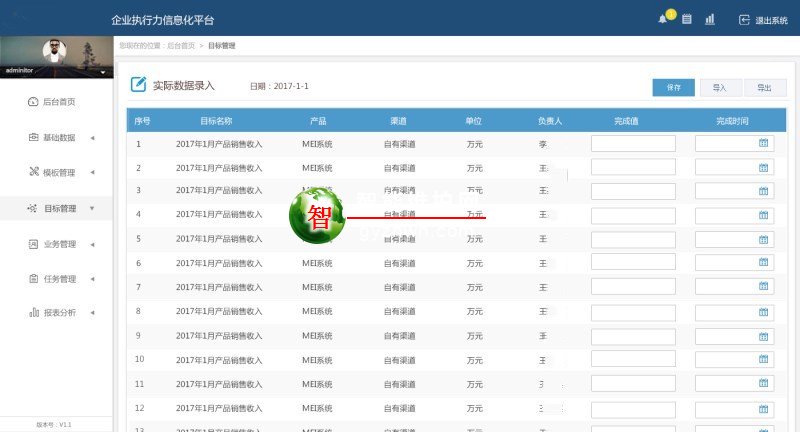Open the notification bell in header

coord(662,19)
